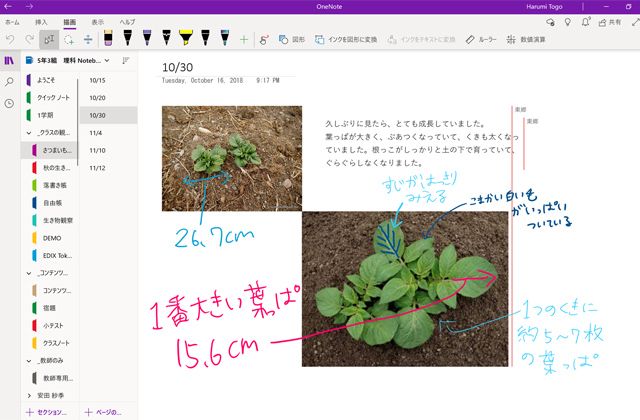
Task: Open search with magnifier icon
Action: [x=9, y=82]
